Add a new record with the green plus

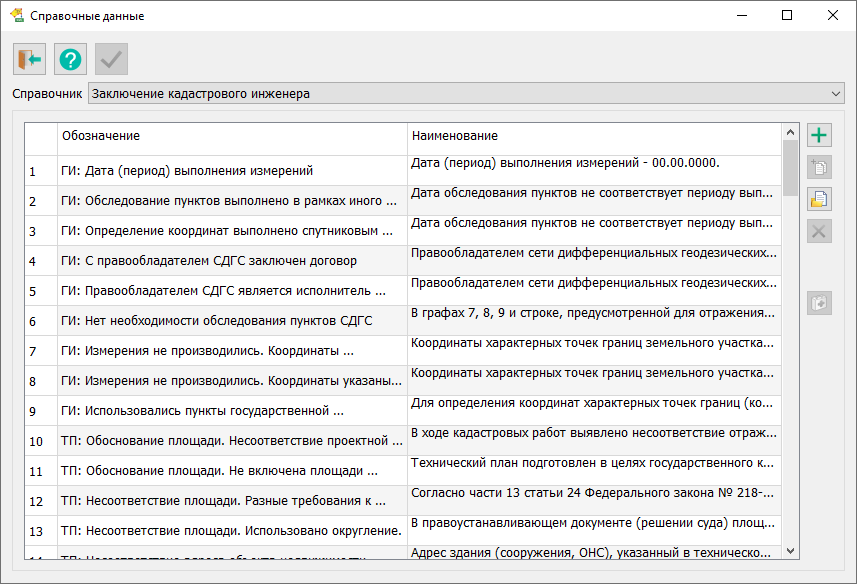tap(819, 136)
